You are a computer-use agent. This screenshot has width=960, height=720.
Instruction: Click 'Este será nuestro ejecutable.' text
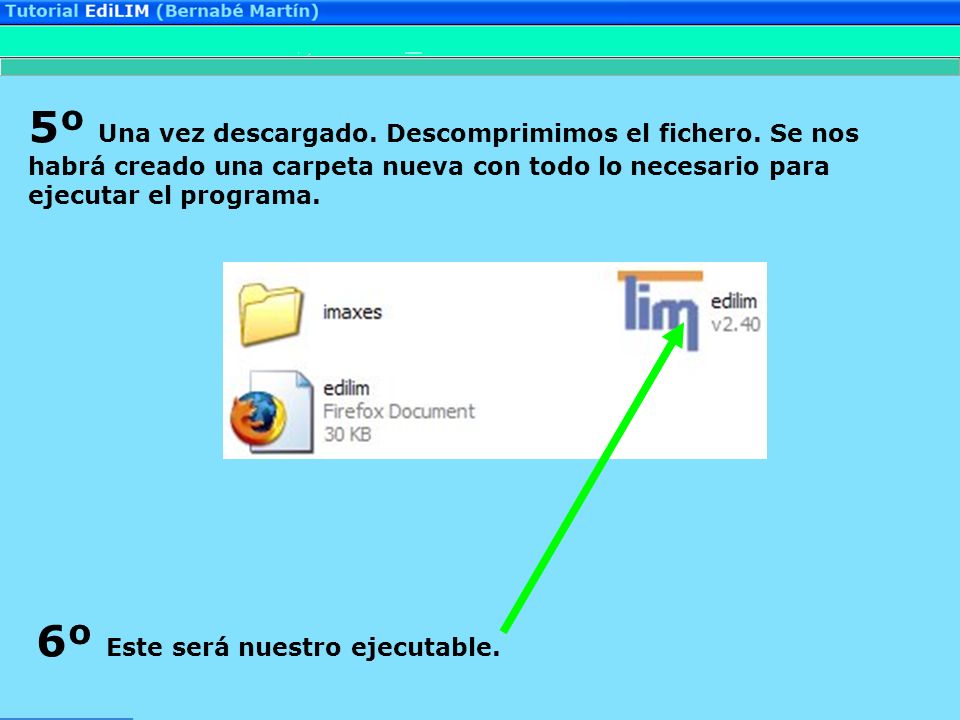tap(303, 647)
